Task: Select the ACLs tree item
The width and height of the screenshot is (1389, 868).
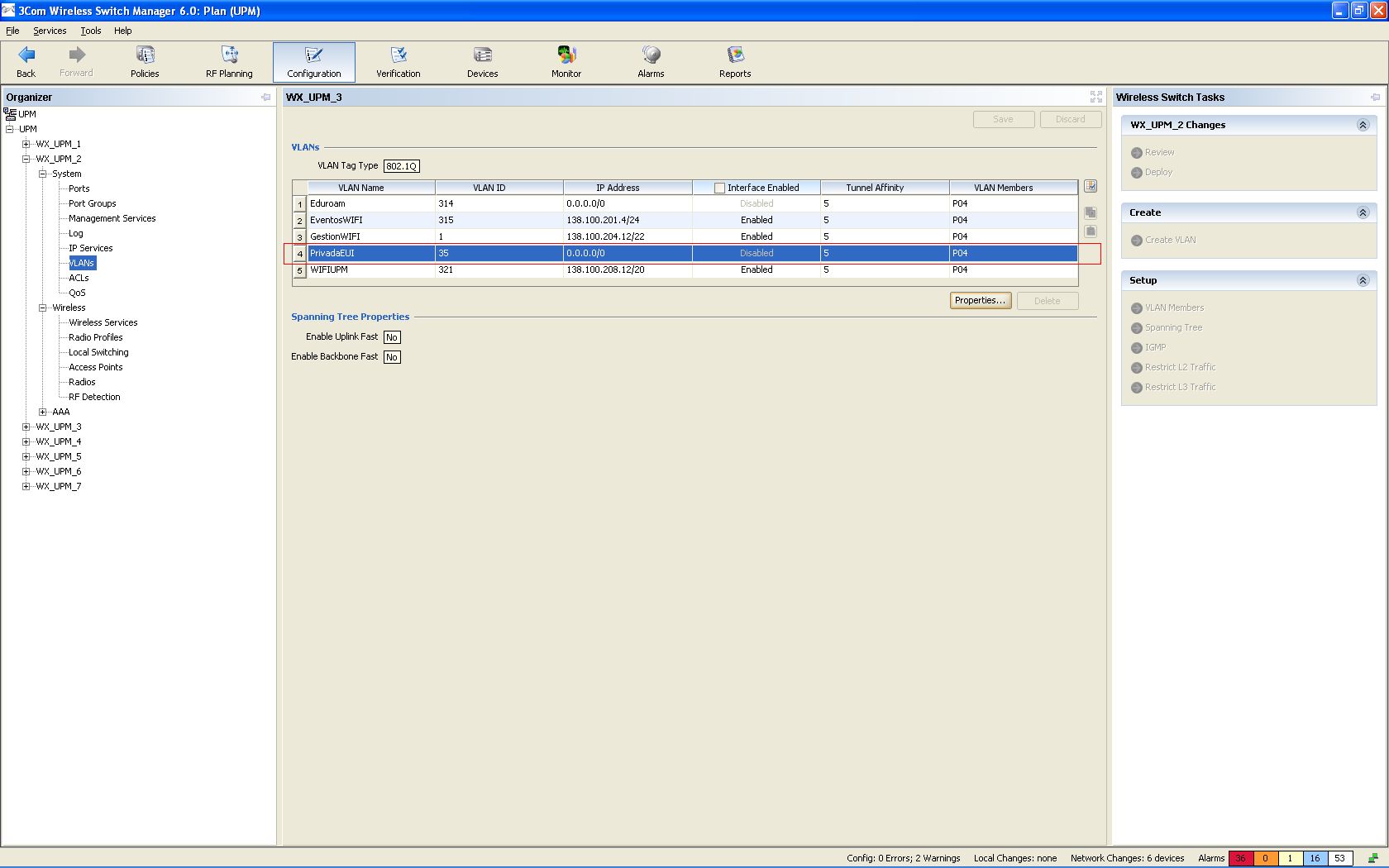Action: tap(79, 278)
